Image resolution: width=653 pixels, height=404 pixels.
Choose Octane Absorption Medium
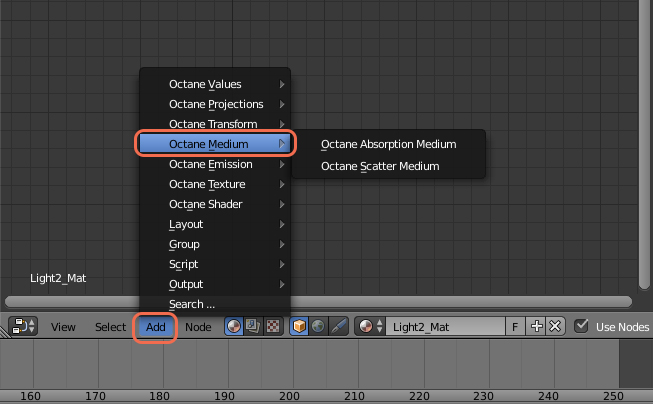click(388, 144)
